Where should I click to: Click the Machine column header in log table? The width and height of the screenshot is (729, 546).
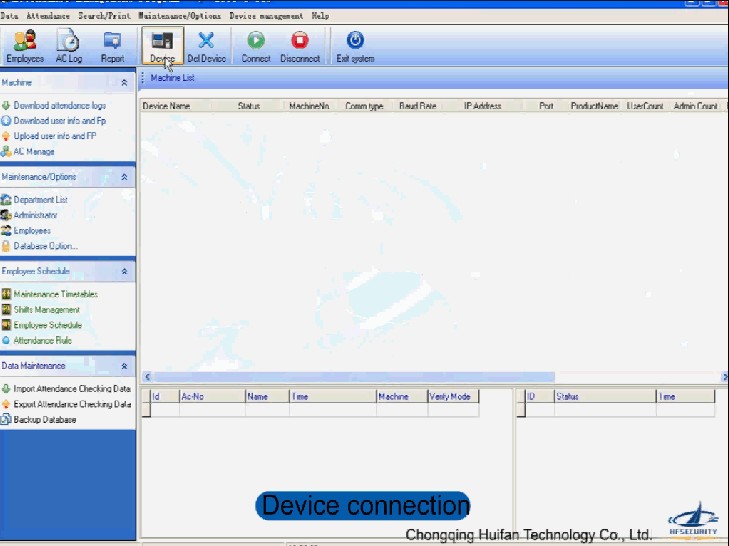[402, 397]
